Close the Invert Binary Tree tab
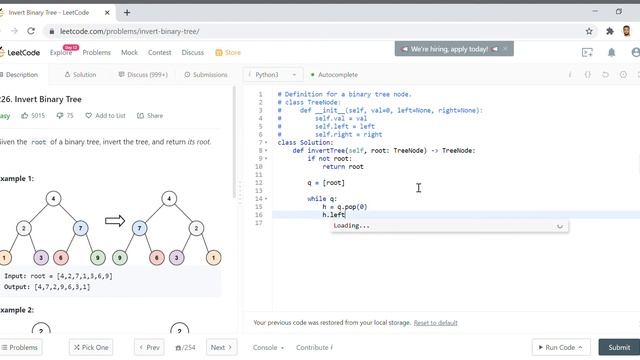Viewport: 640px width, 360px height. click(107, 13)
